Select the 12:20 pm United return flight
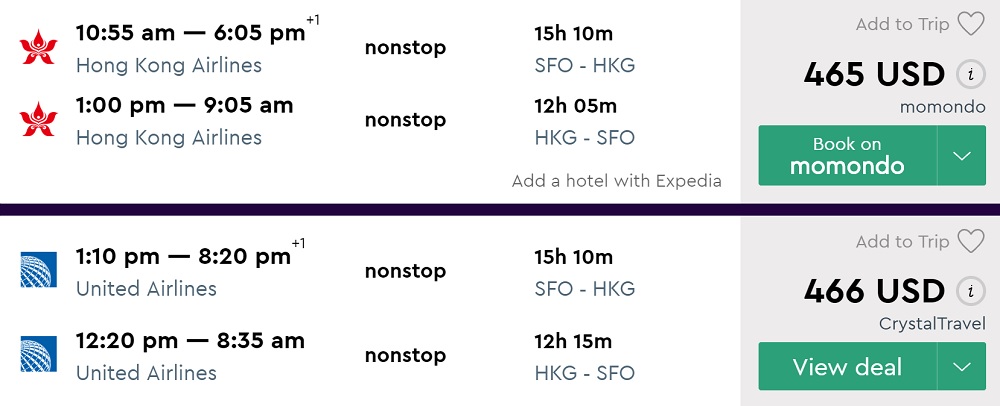This screenshot has height=406, width=1000. [x=190, y=341]
